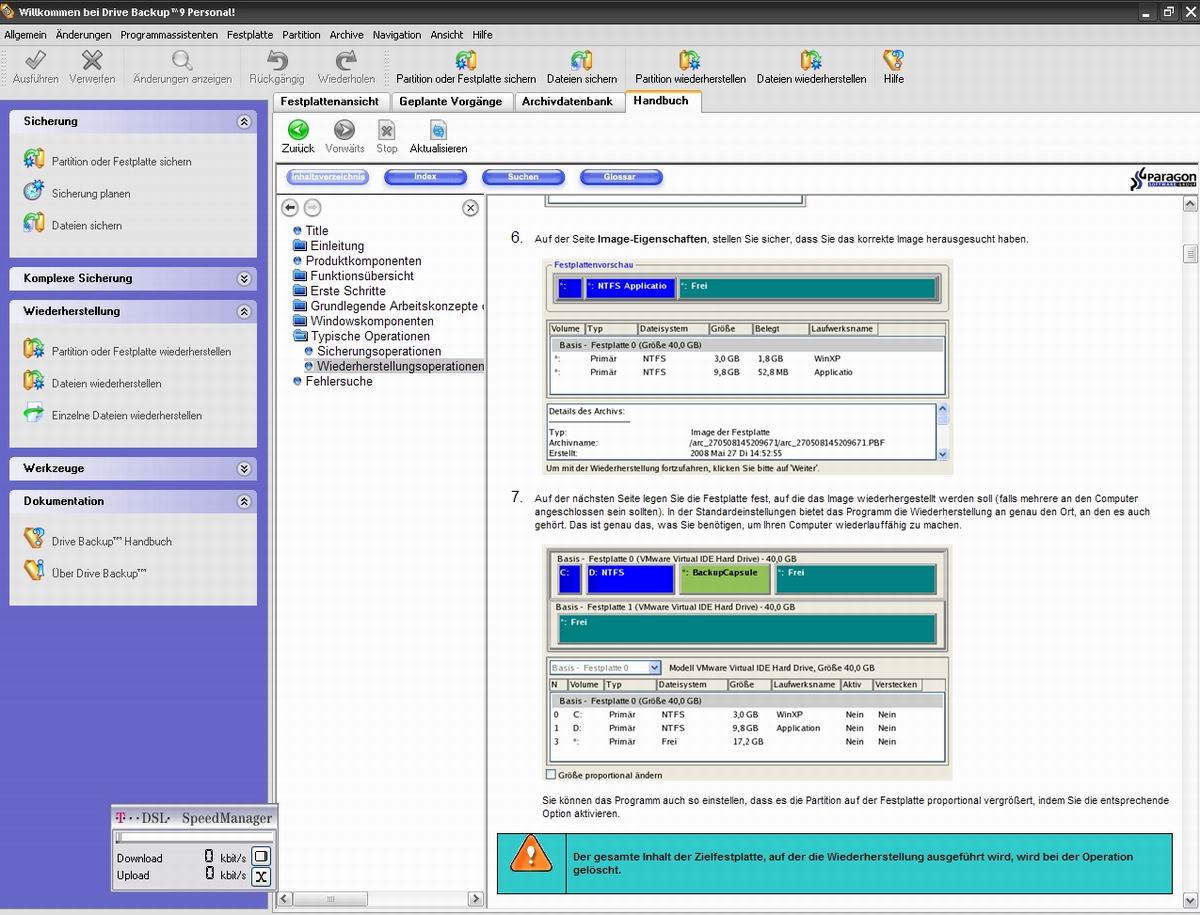1200x915 pixels.
Task: Collapse the Wiederherstellung panel
Action: pyautogui.click(x=244, y=311)
